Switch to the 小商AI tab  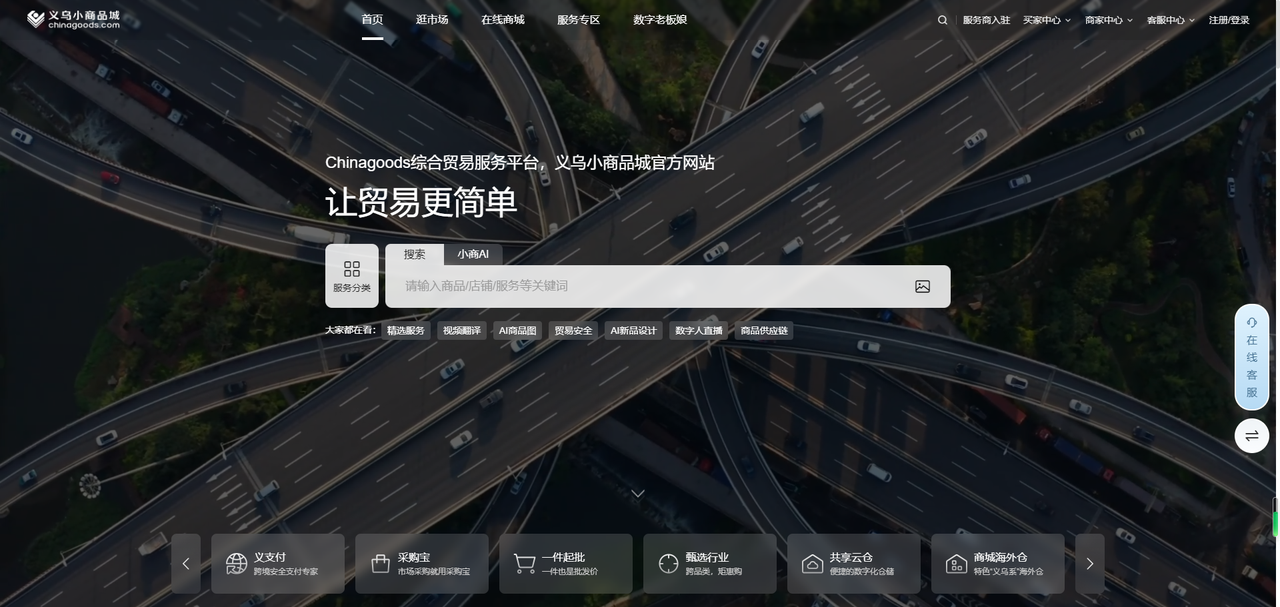coord(473,255)
